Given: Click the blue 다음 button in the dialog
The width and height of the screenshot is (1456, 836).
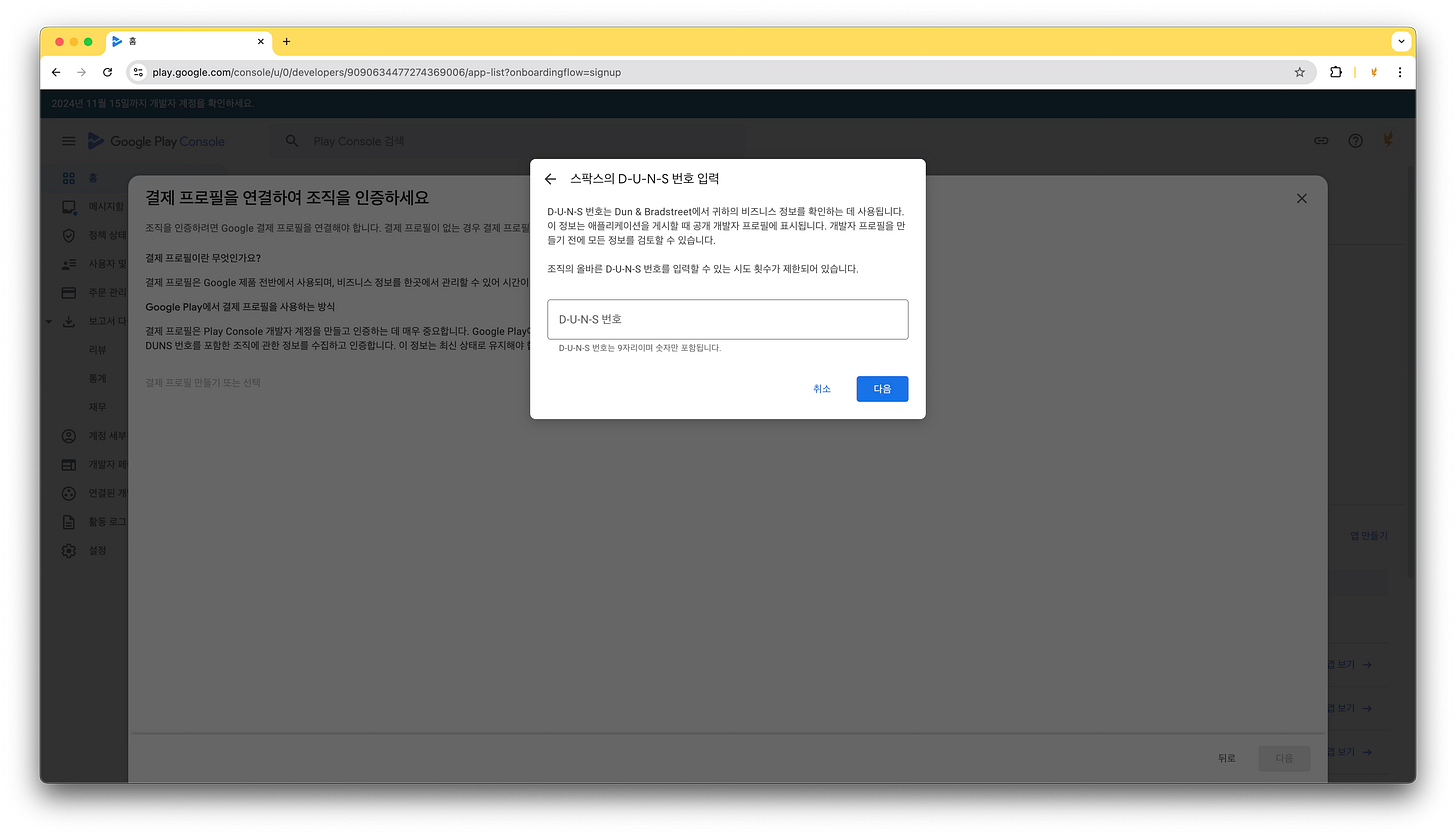Looking at the screenshot, I should pyautogui.click(x=882, y=389).
